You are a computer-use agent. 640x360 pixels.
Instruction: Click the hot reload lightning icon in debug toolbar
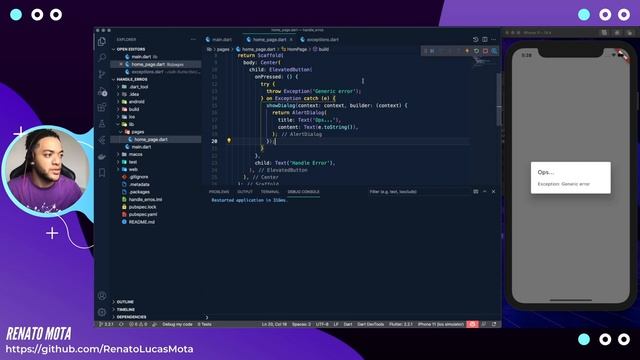click(x=467, y=51)
